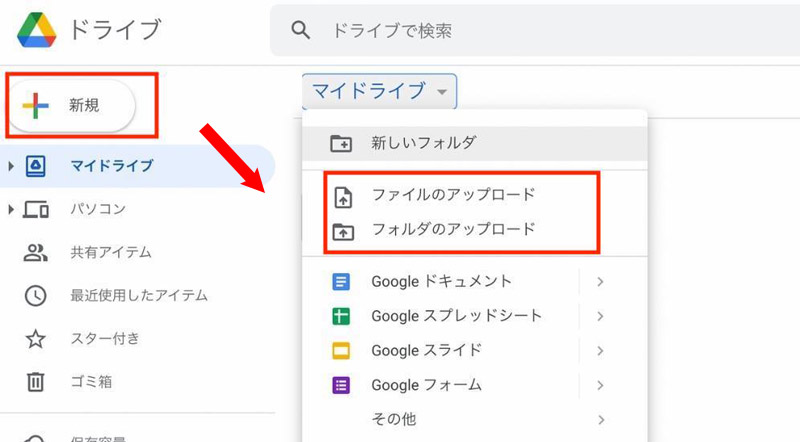
Task: Click the file upload icon
Action: pos(343,197)
